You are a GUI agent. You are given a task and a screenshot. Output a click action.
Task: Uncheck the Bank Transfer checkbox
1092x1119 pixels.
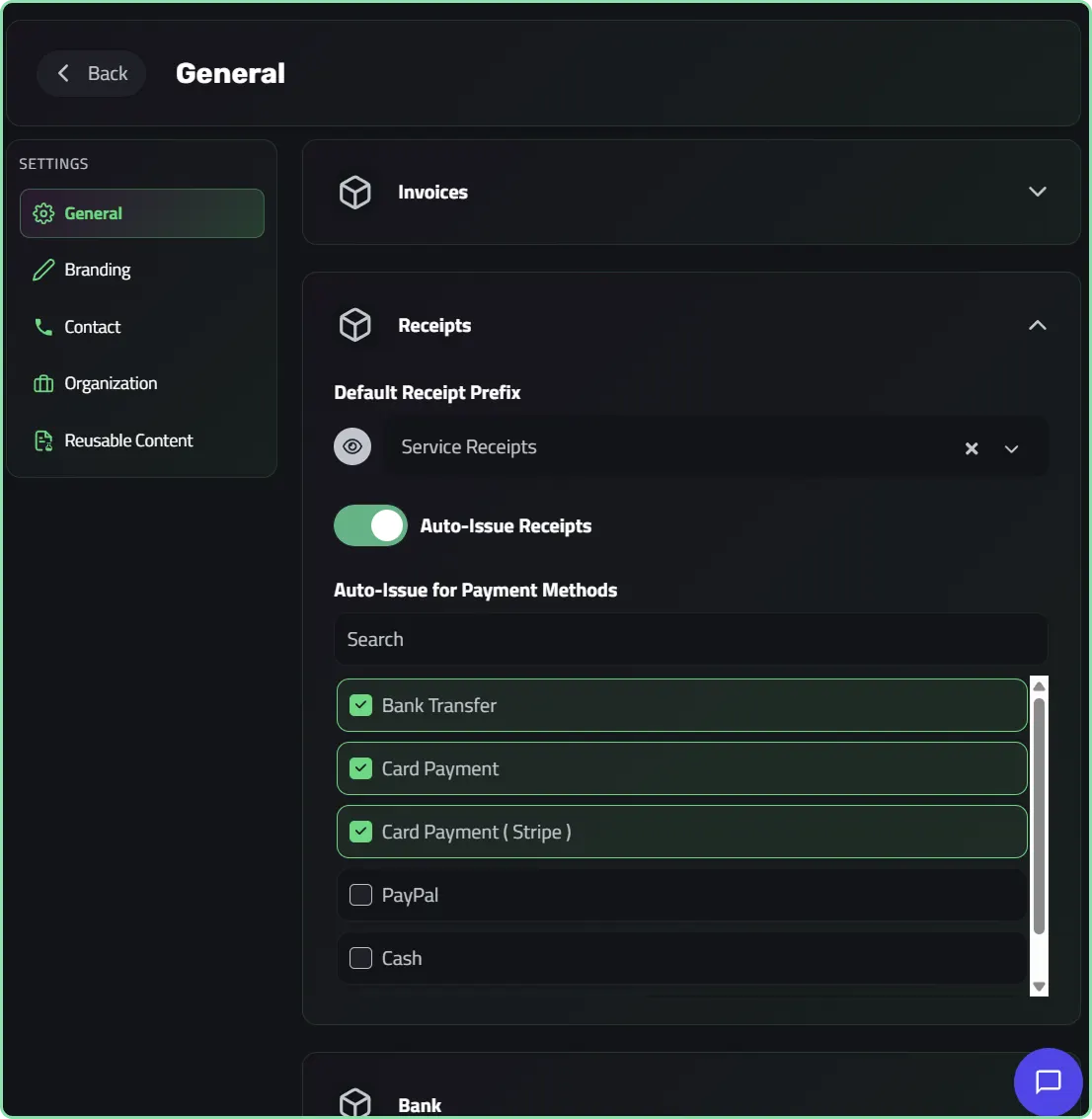click(x=361, y=705)
